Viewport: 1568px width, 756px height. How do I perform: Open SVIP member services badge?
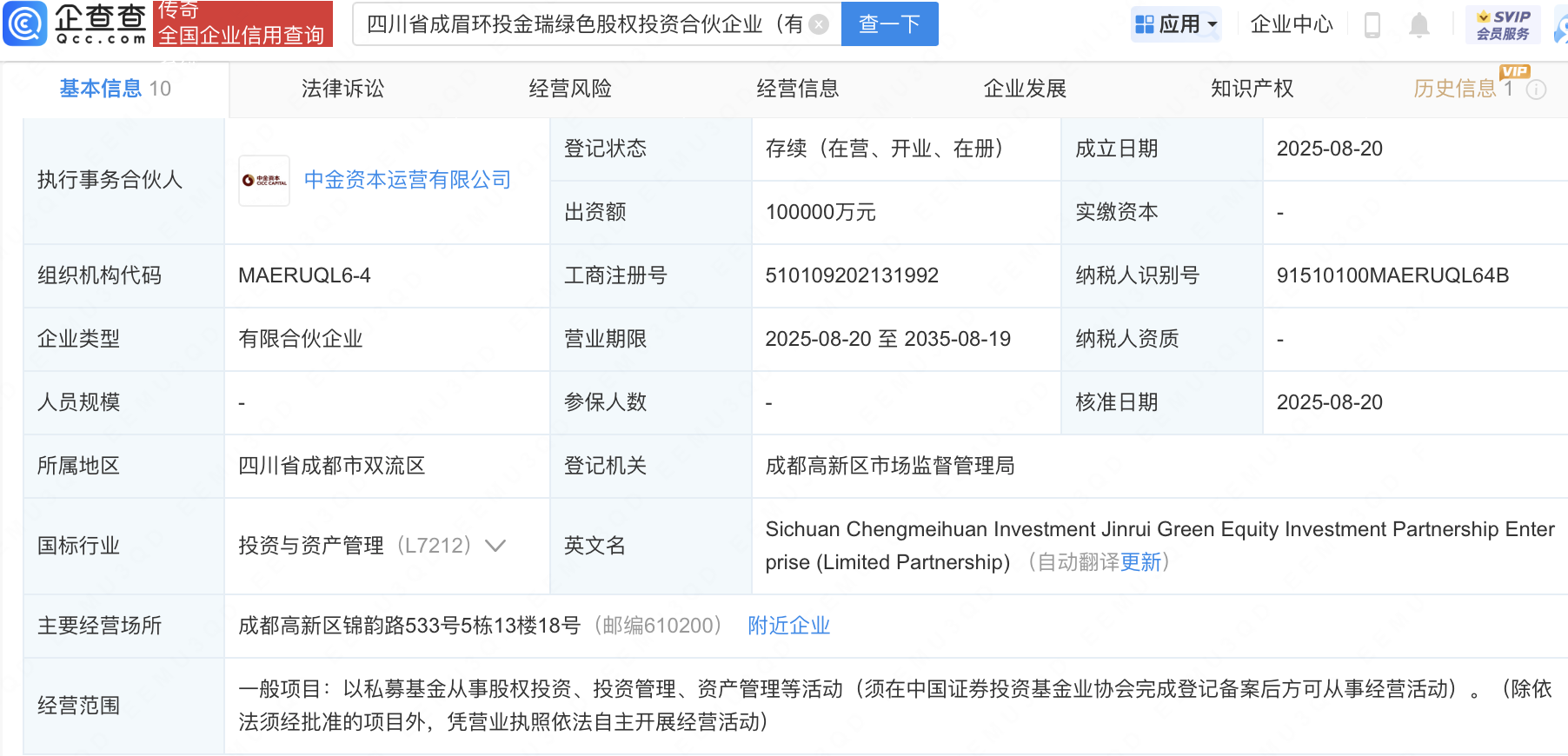pos(1503,24)
